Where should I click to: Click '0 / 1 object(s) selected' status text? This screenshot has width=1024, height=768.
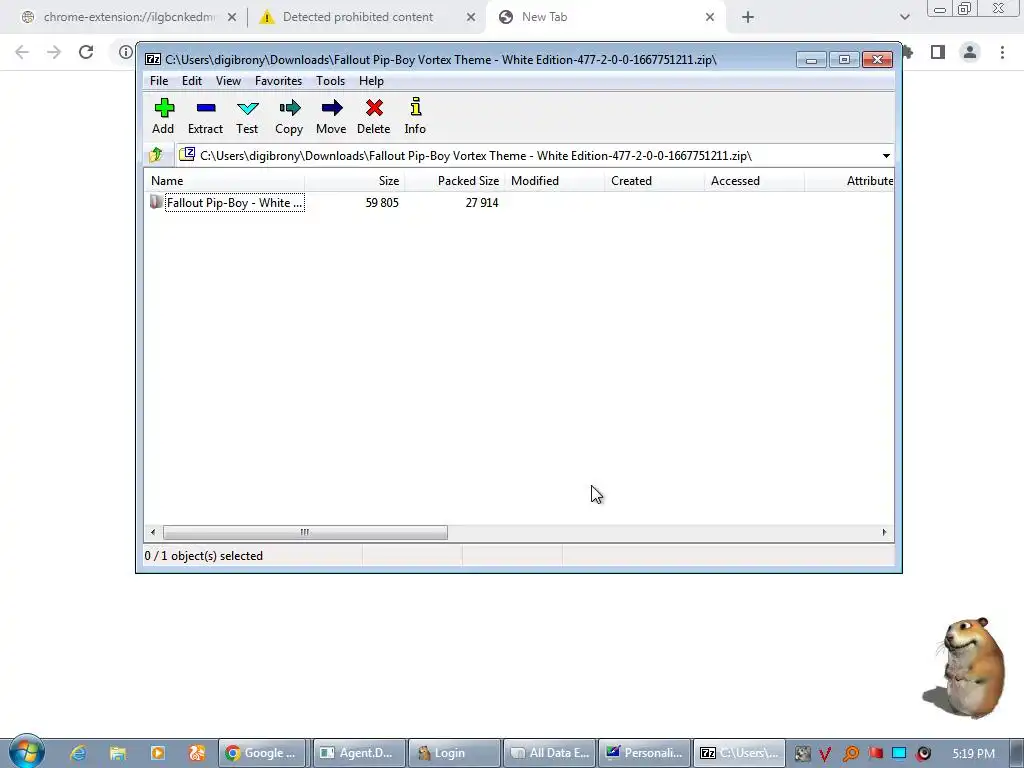[x=204, y=556]
